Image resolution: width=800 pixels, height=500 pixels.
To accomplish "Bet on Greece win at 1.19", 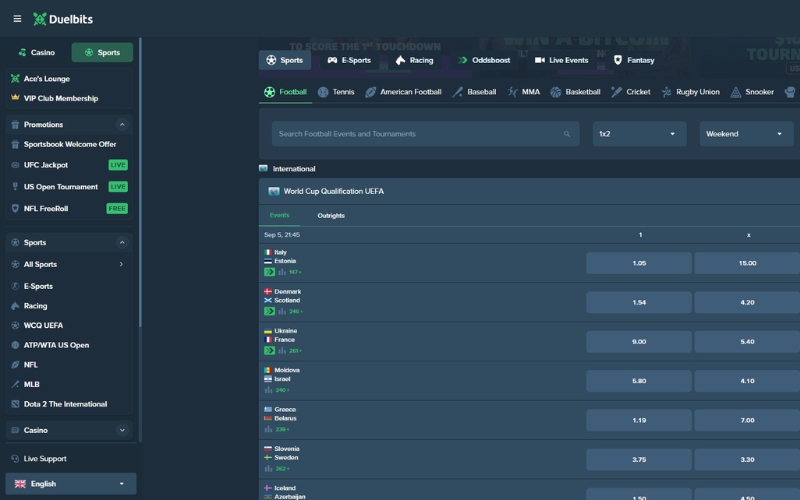I will 639,420.
